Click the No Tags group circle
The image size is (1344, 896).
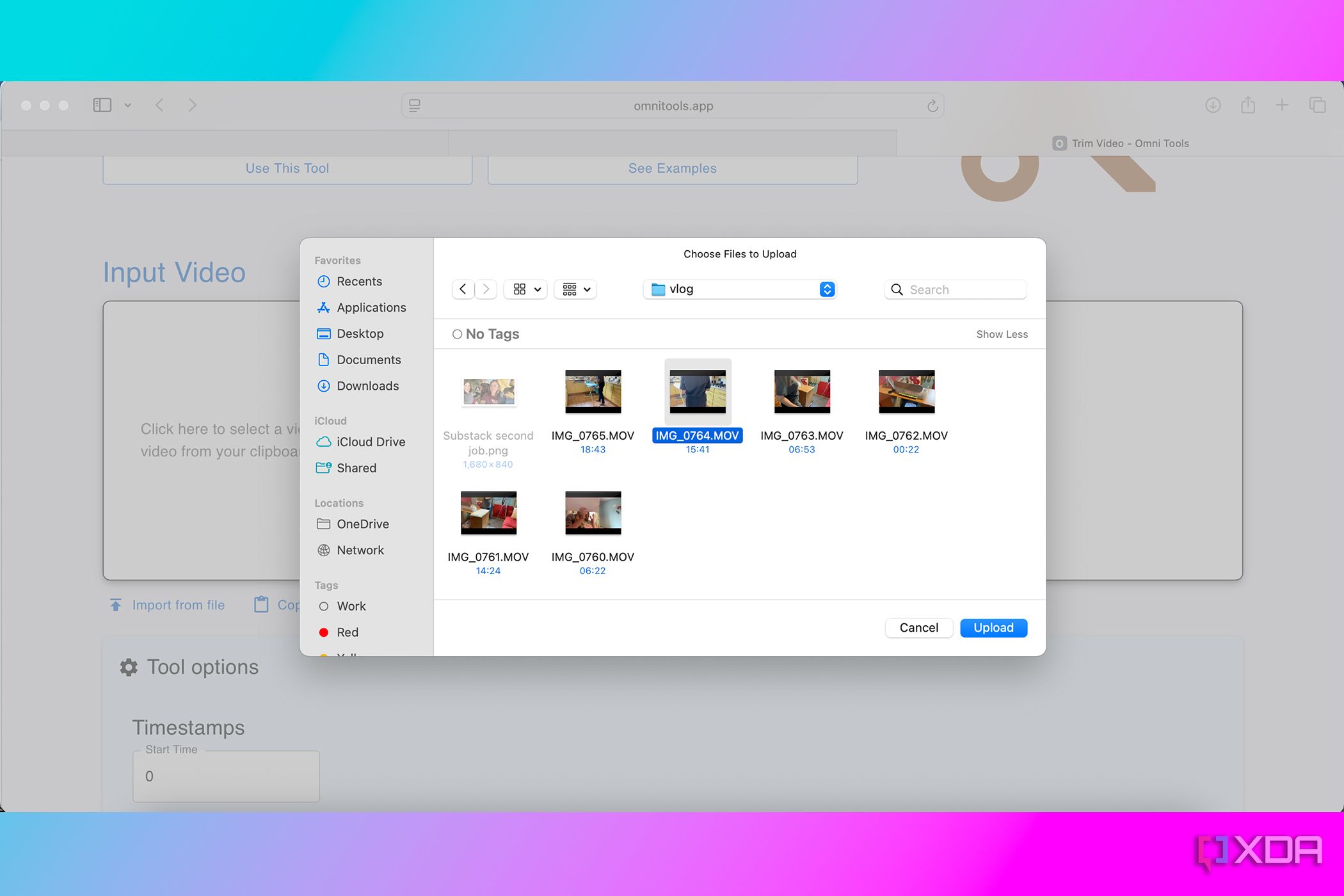[x=457, y=334]
